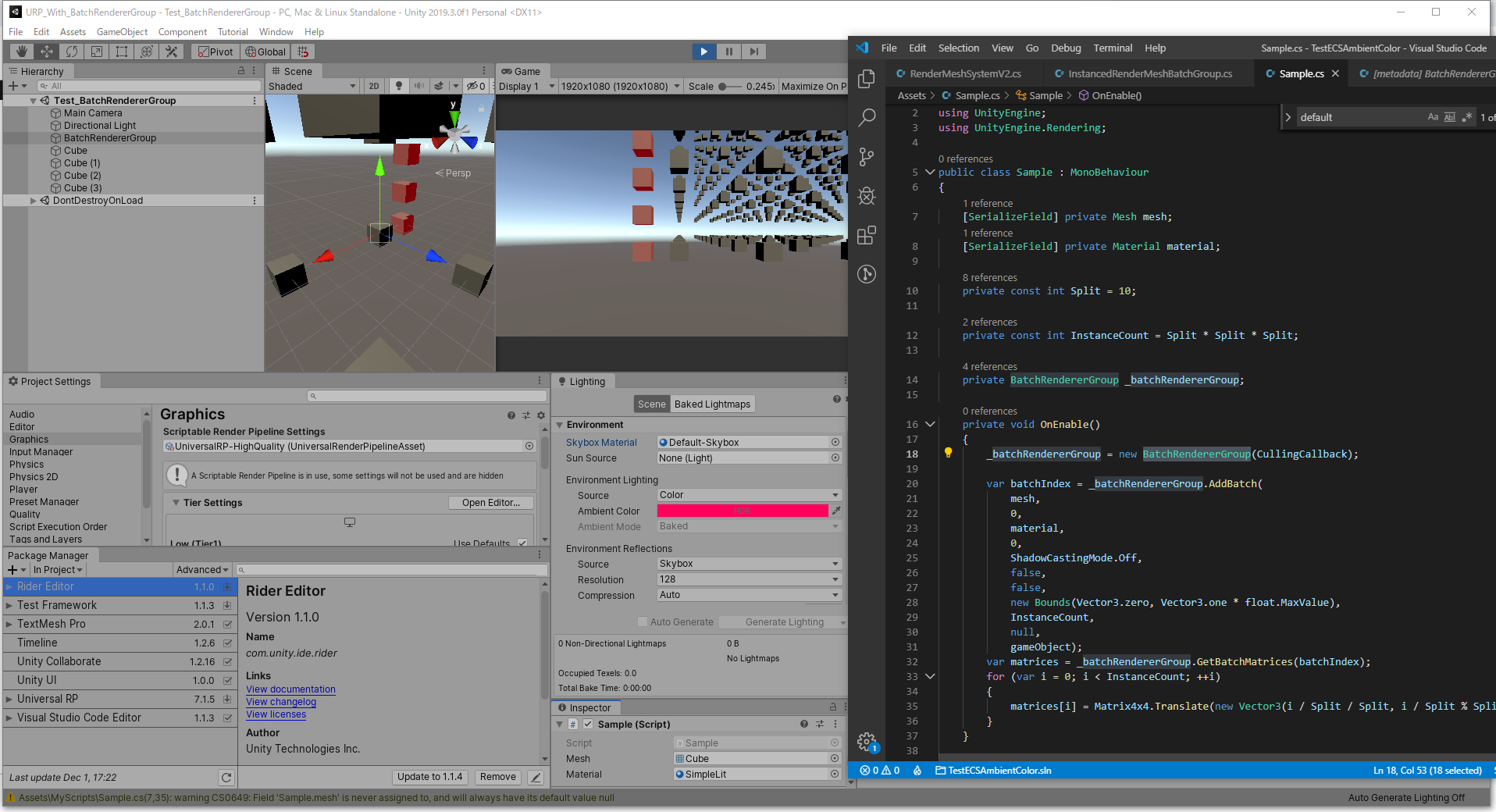This screenshot has height=812, width=1496.
Task: Click the lightbulb quick-fix icon on line 18
Action: tap(948, 453)
